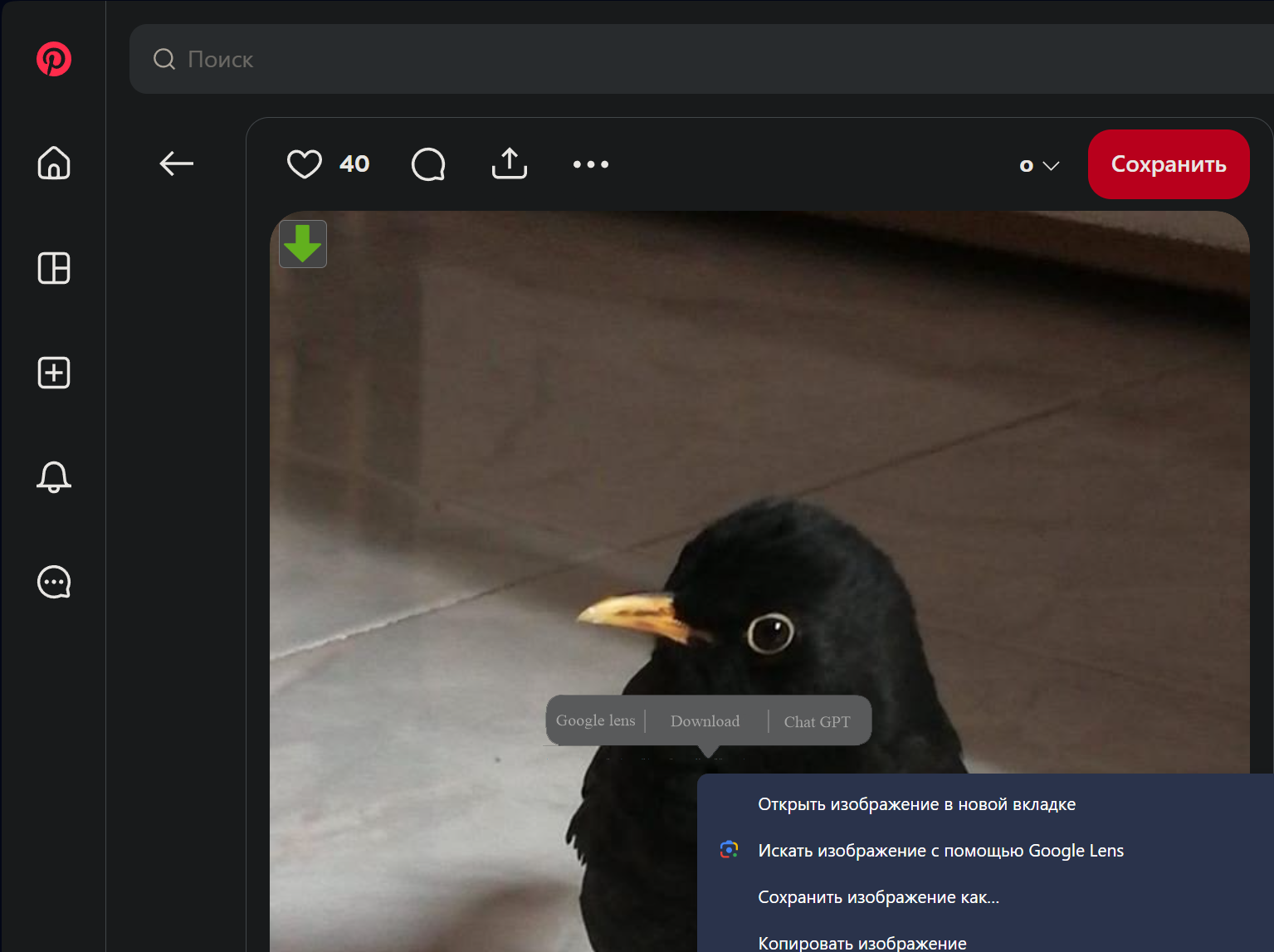Open notifications bell icon
1274x952 pixels.
54,477
